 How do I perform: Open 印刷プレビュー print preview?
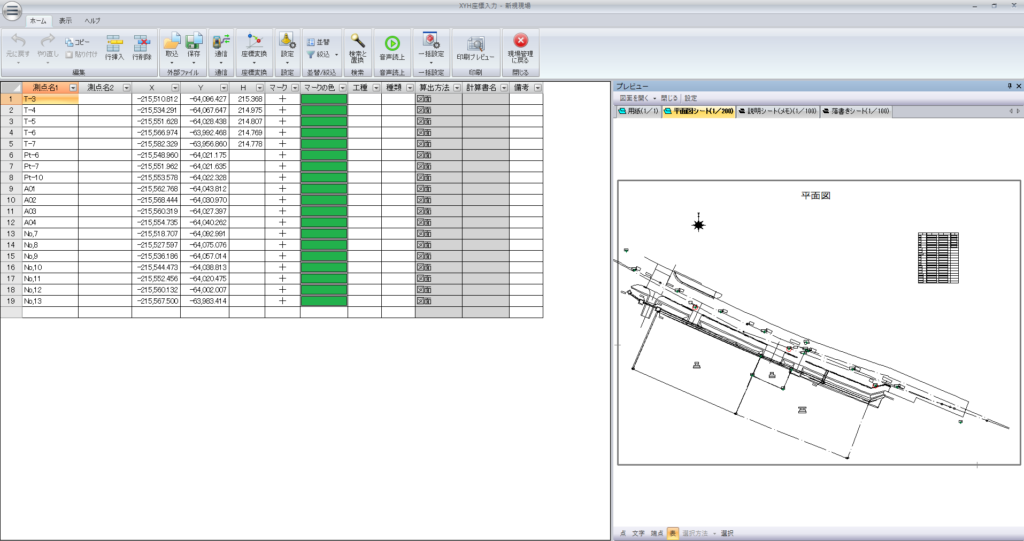click(x=475, y=44)
